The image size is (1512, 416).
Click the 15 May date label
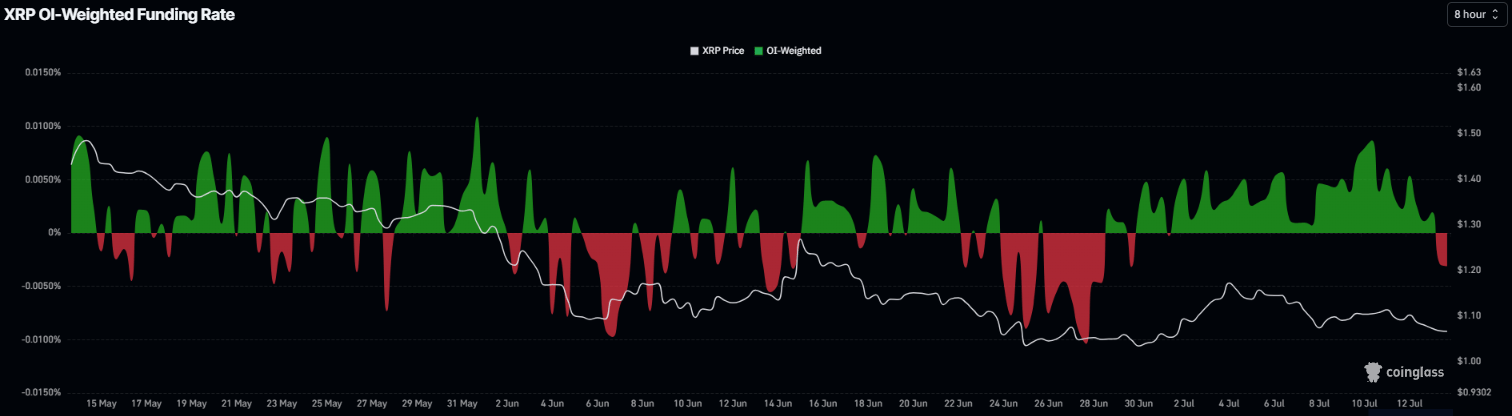coord(101,404)
